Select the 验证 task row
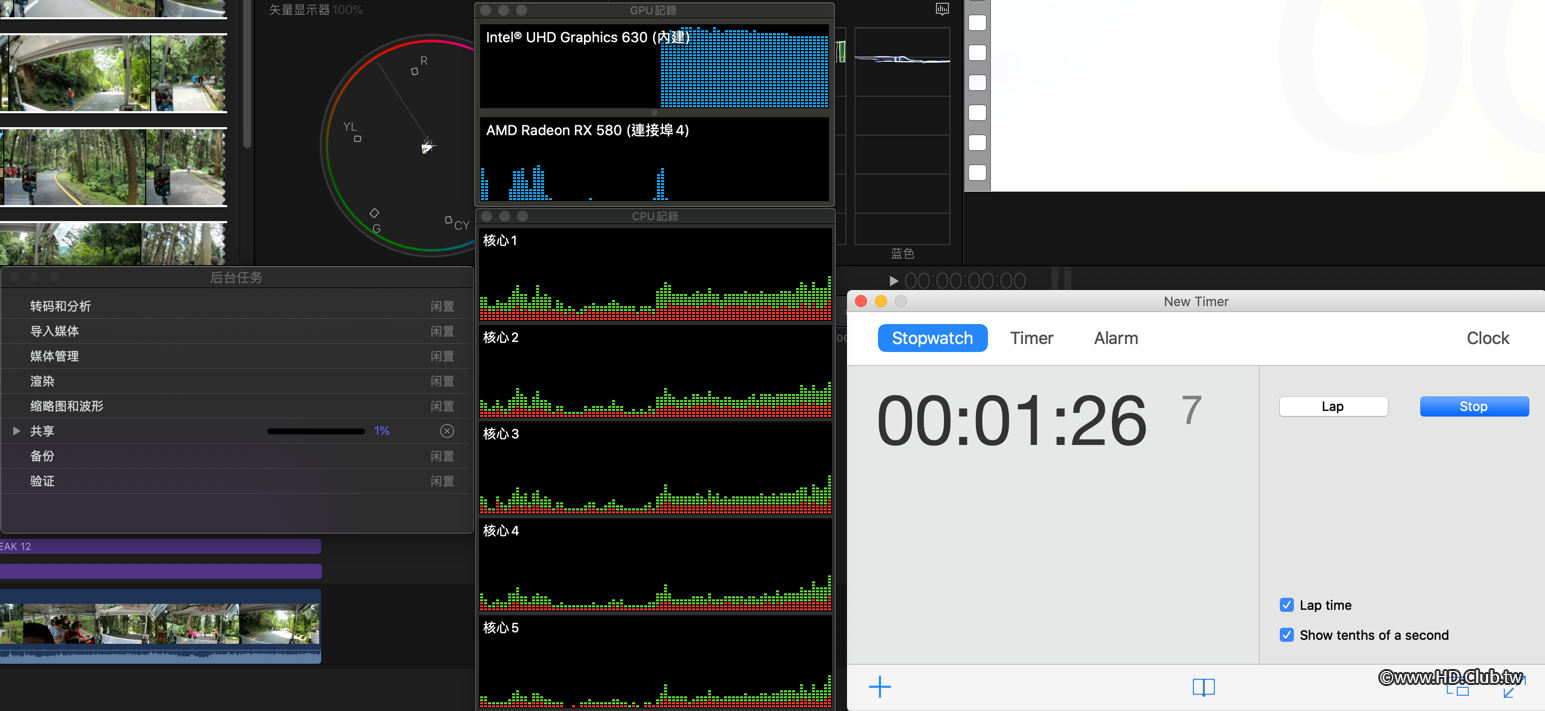Image resolution: width=1545 pixels, height=711 pixels. click(x=237, y=481)
